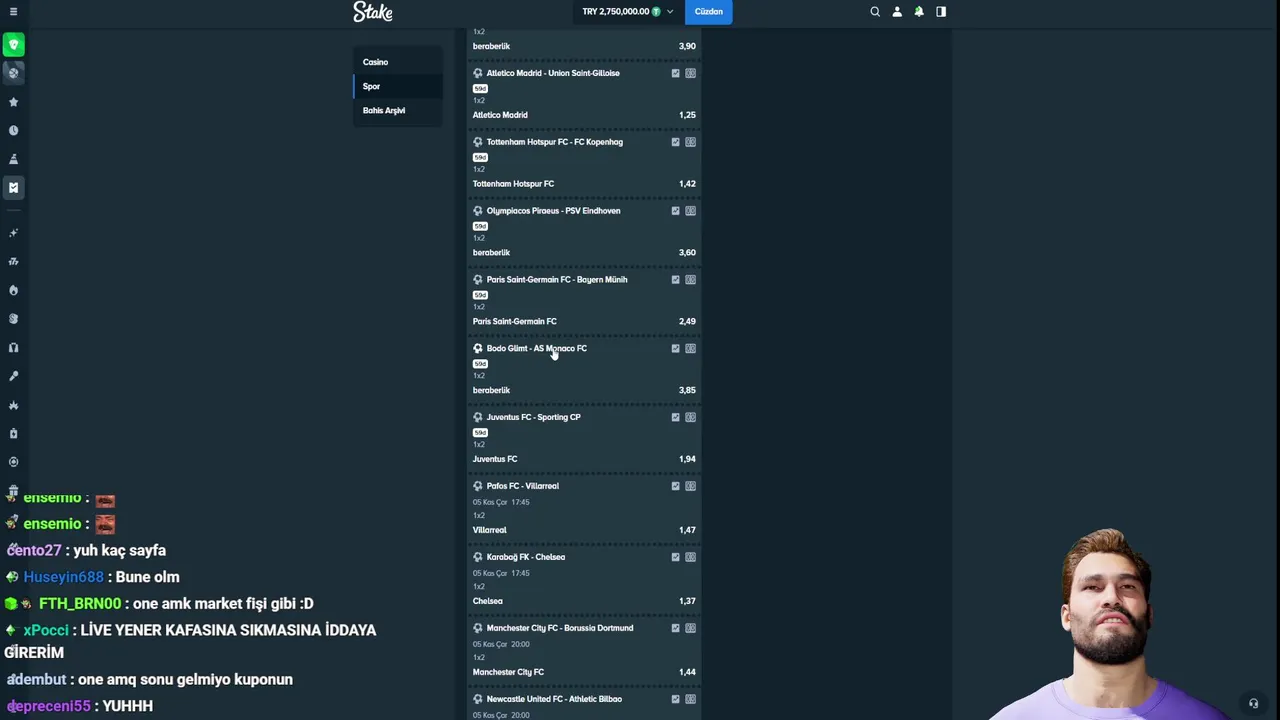Open Olympiacos Piraeus - PSV Eindhoven match
Image resolution: width=1280 pixels, height=720 pixels.
click(553, 211)
